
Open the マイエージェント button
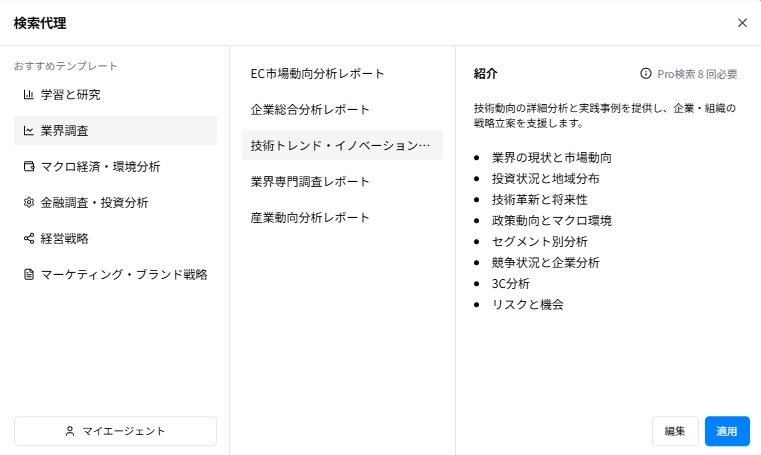tap(115, 431)
